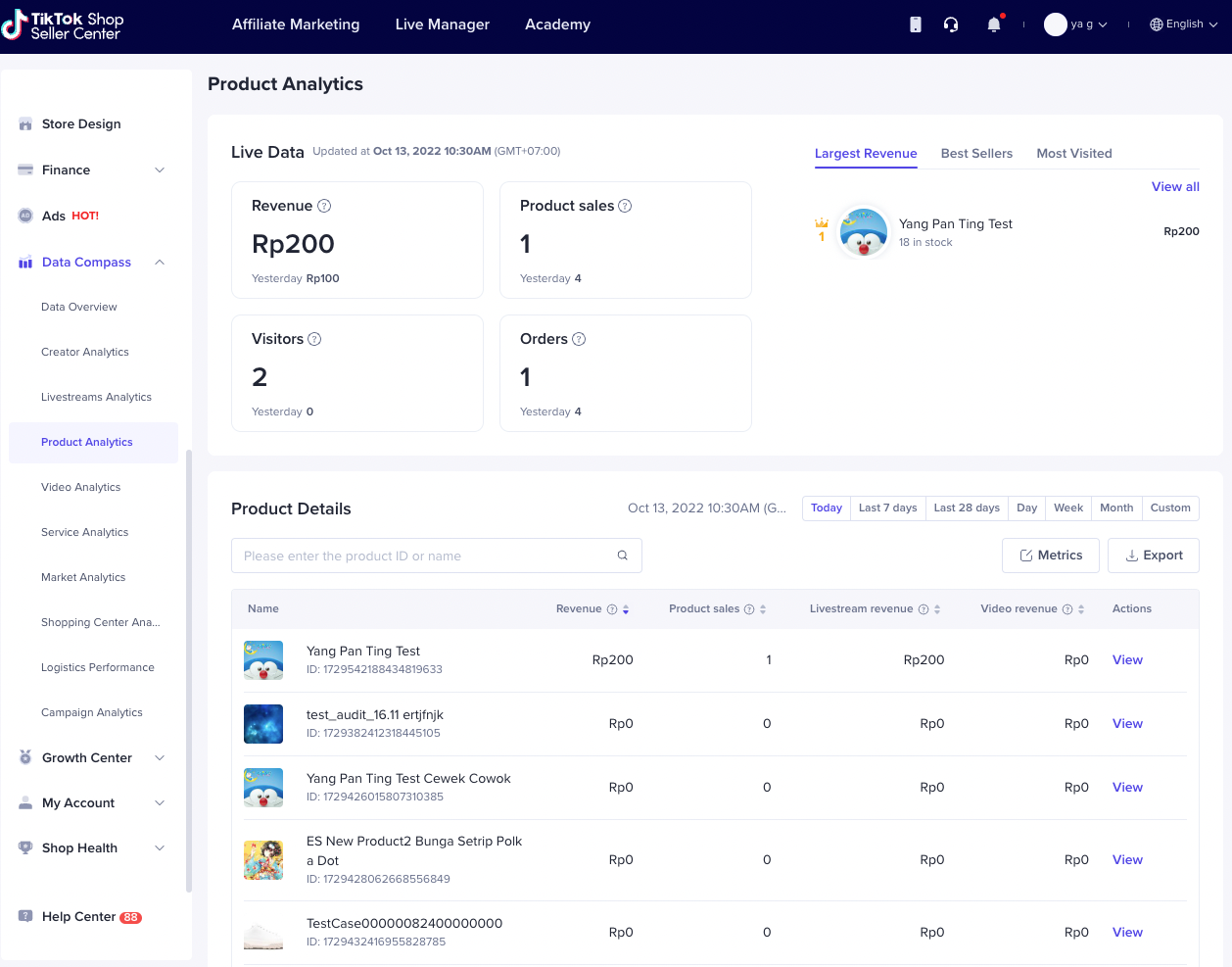Click the Export button
This screenshot has height=967, width=1232.
1154,556
